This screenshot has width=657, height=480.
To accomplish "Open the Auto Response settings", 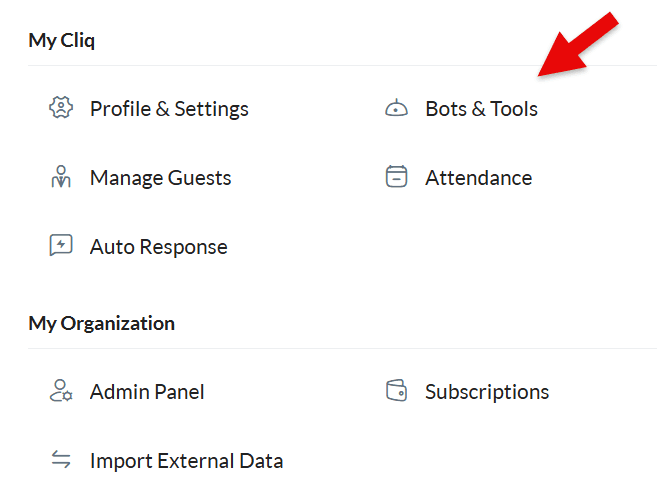I will (x=159, y=247).
